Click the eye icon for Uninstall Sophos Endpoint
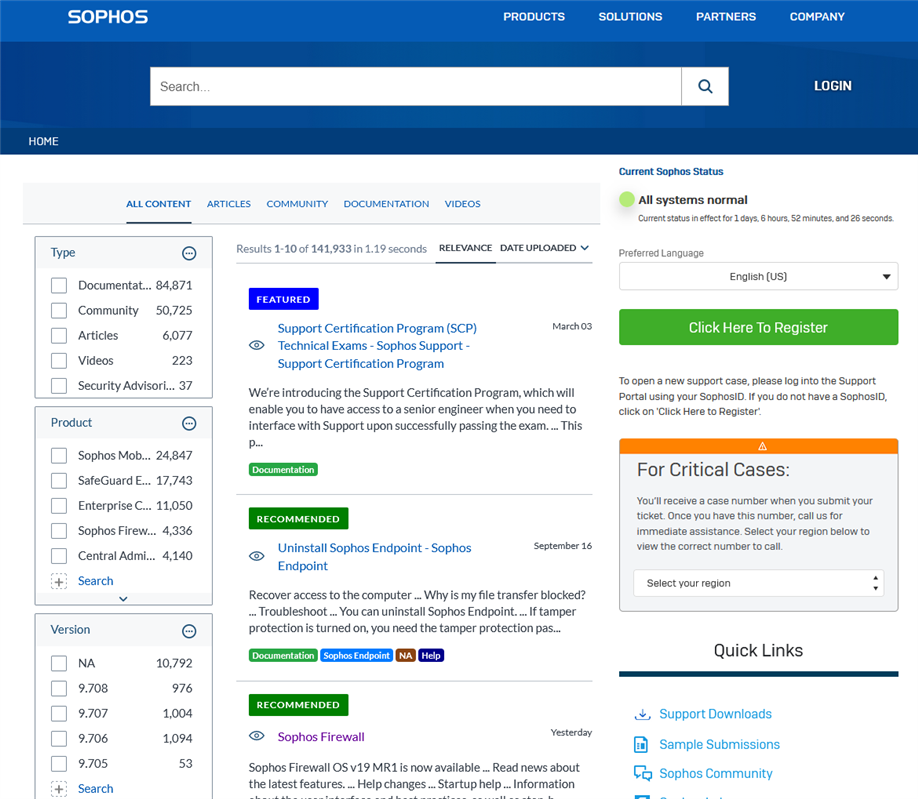The width and height of the screenshot is (918, 799). (256, 556)
